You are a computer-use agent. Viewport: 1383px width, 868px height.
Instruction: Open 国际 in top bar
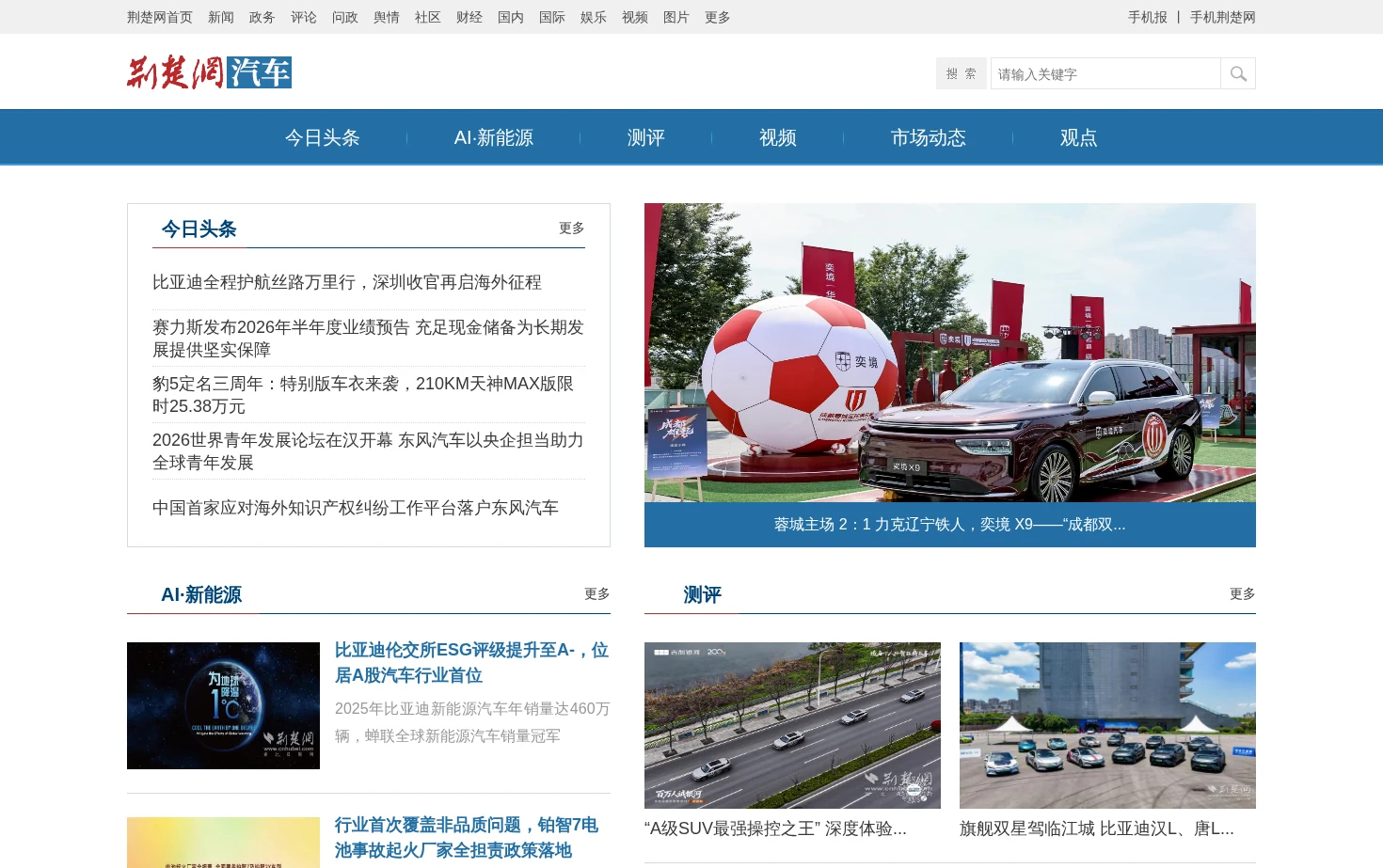coord(552,17)
